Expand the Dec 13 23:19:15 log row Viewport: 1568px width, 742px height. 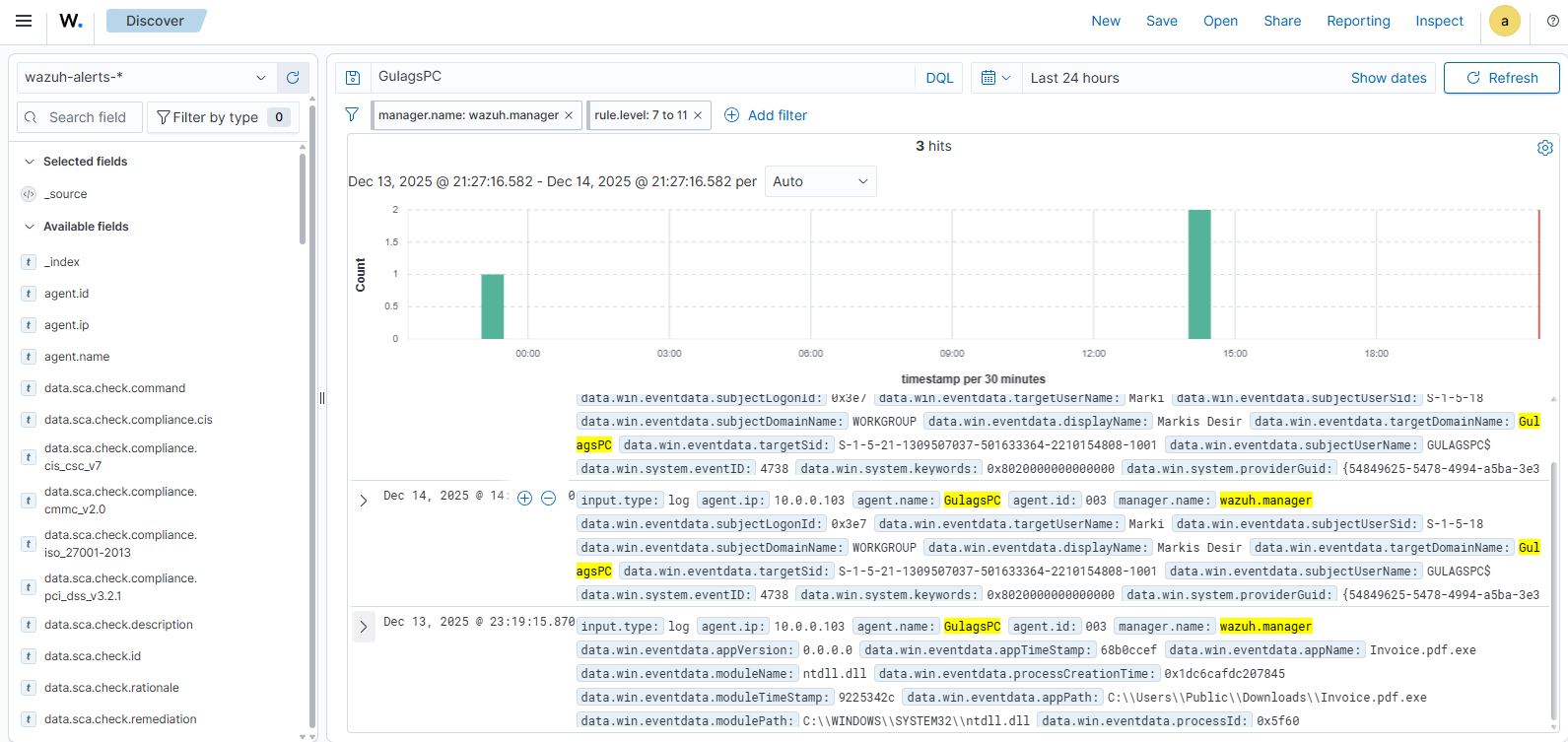364,627
